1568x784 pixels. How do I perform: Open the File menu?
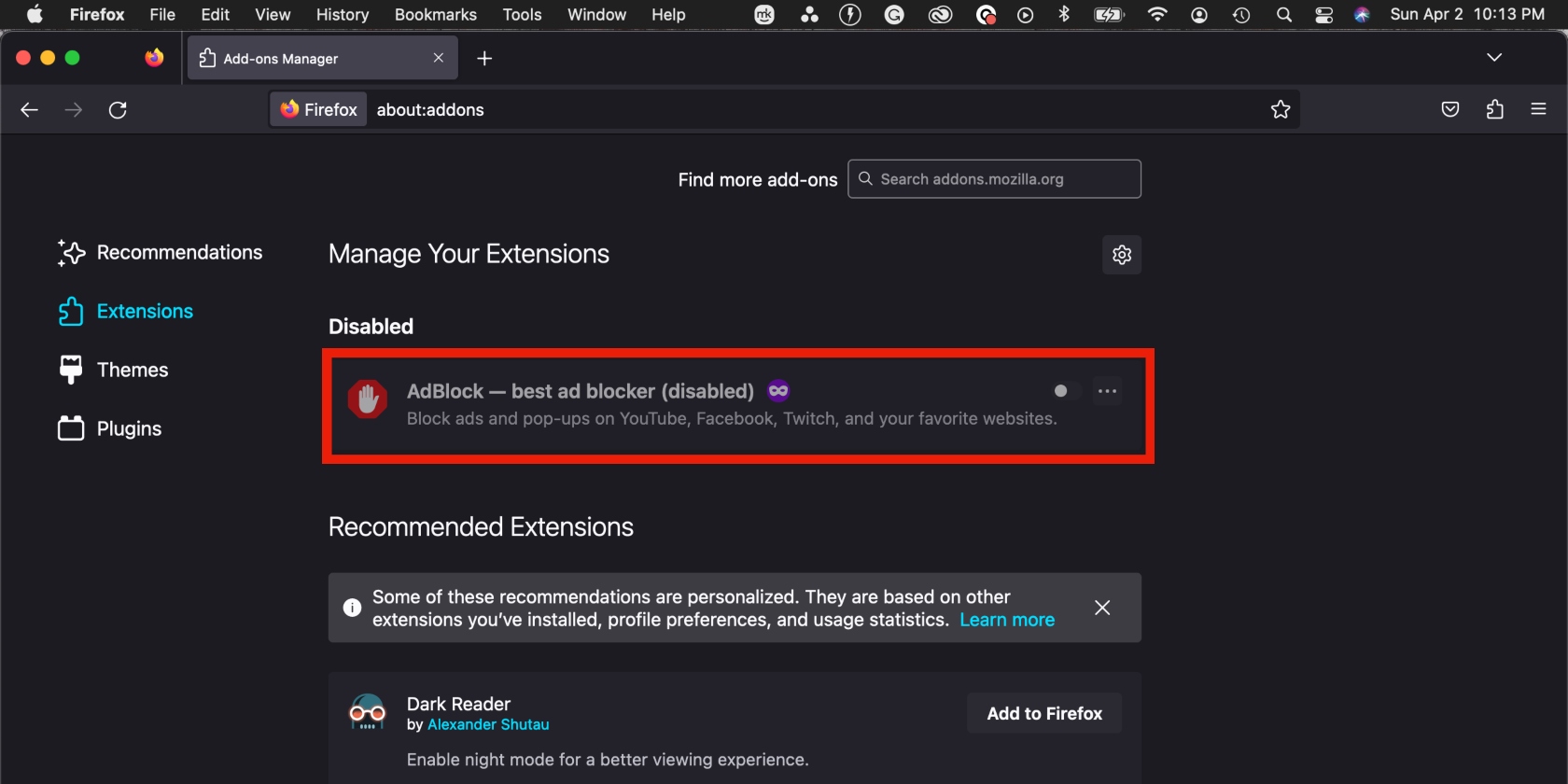coord(162,14)
